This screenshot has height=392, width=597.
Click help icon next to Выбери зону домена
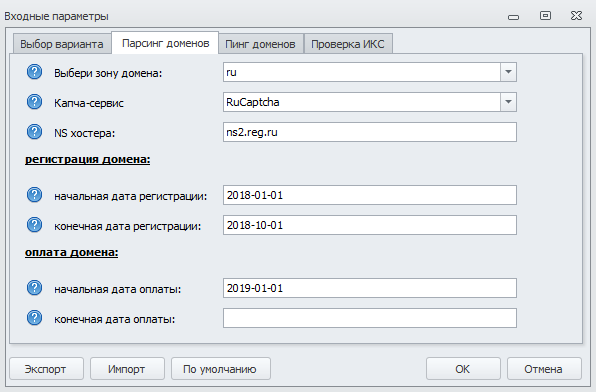tap(34, 72)
